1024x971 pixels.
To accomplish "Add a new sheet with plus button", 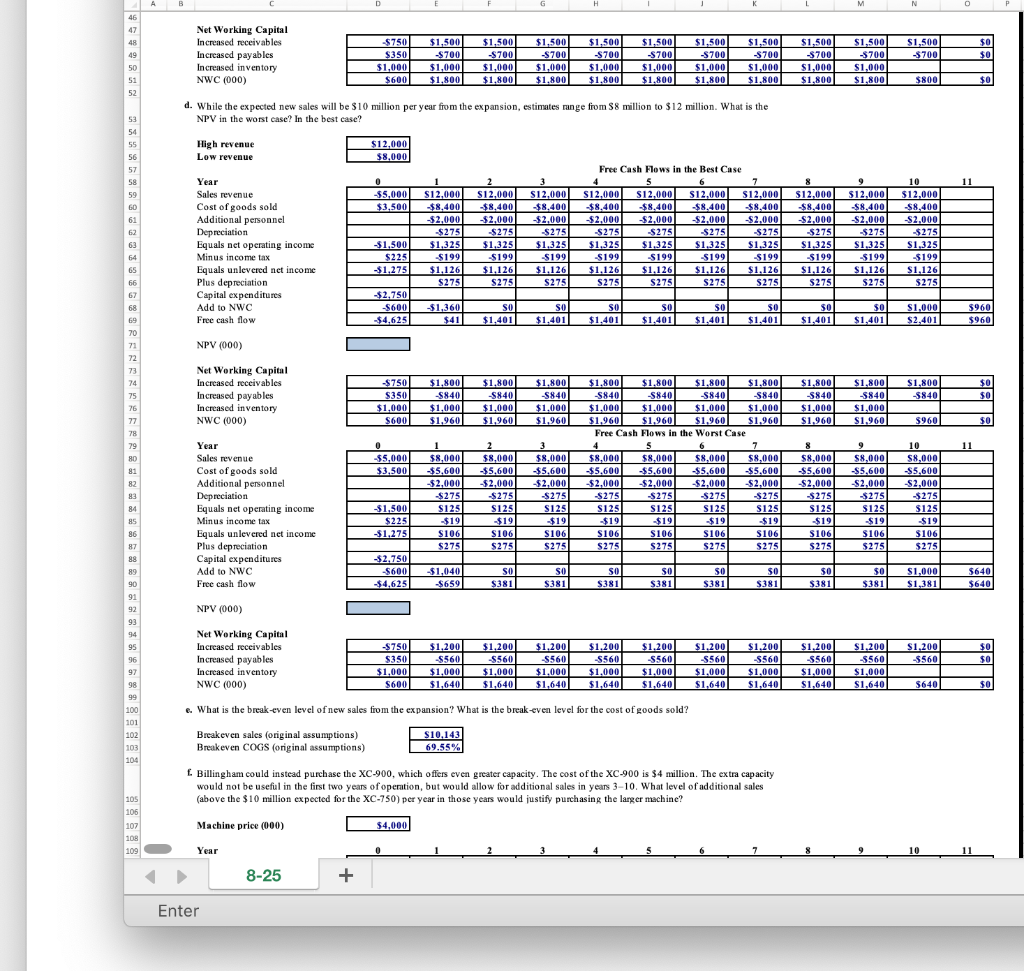I will pos(346,876).
